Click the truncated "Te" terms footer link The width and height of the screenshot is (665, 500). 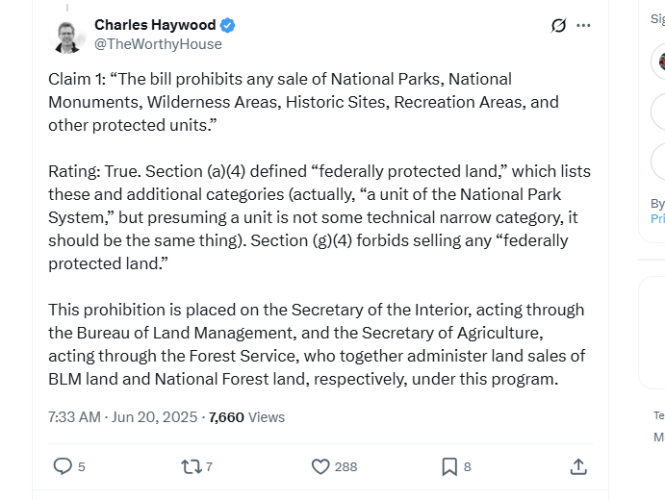658,415
